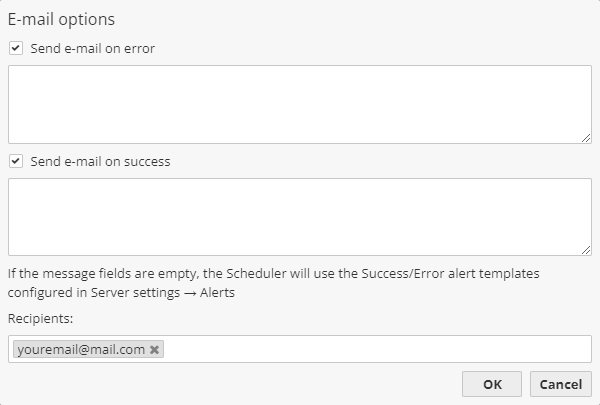
Task: Click the bottom-right corner of the Recipients box
Action: (x=588, y=359)
